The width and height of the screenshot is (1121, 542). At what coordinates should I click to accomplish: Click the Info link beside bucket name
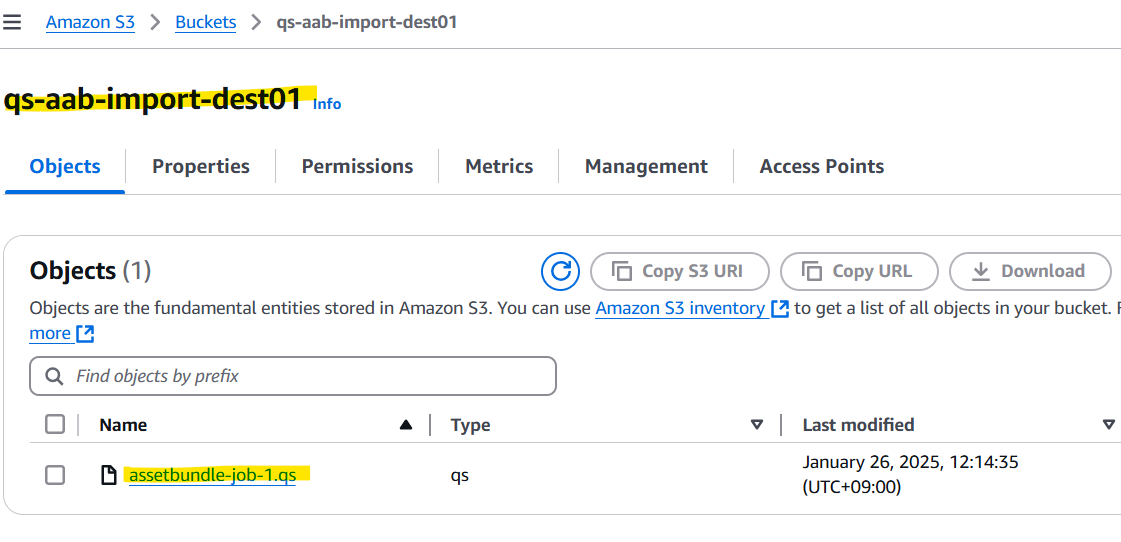(x=327, y=103)
